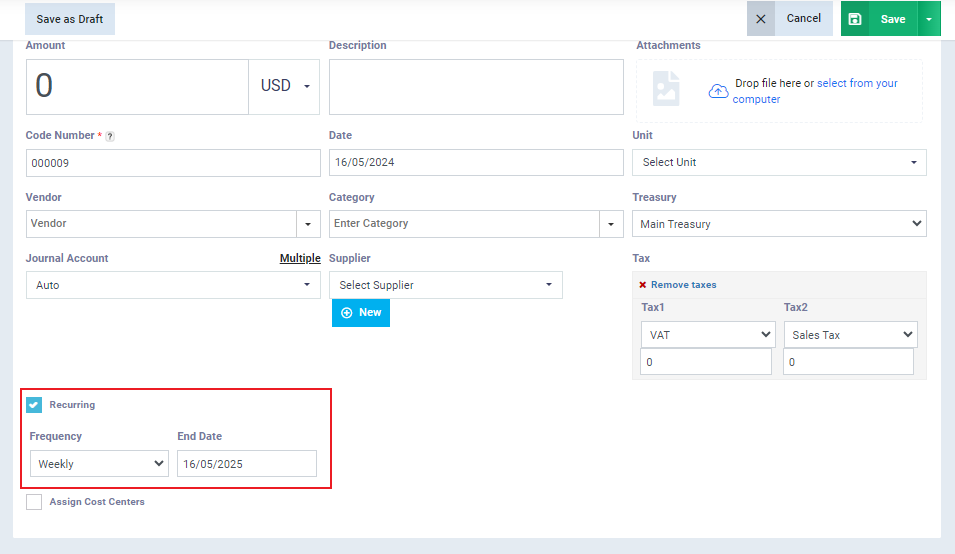This screenshot has width=955, height=554.
Task: Open the USD currency dropdown
Action: (x=285, y=86)
